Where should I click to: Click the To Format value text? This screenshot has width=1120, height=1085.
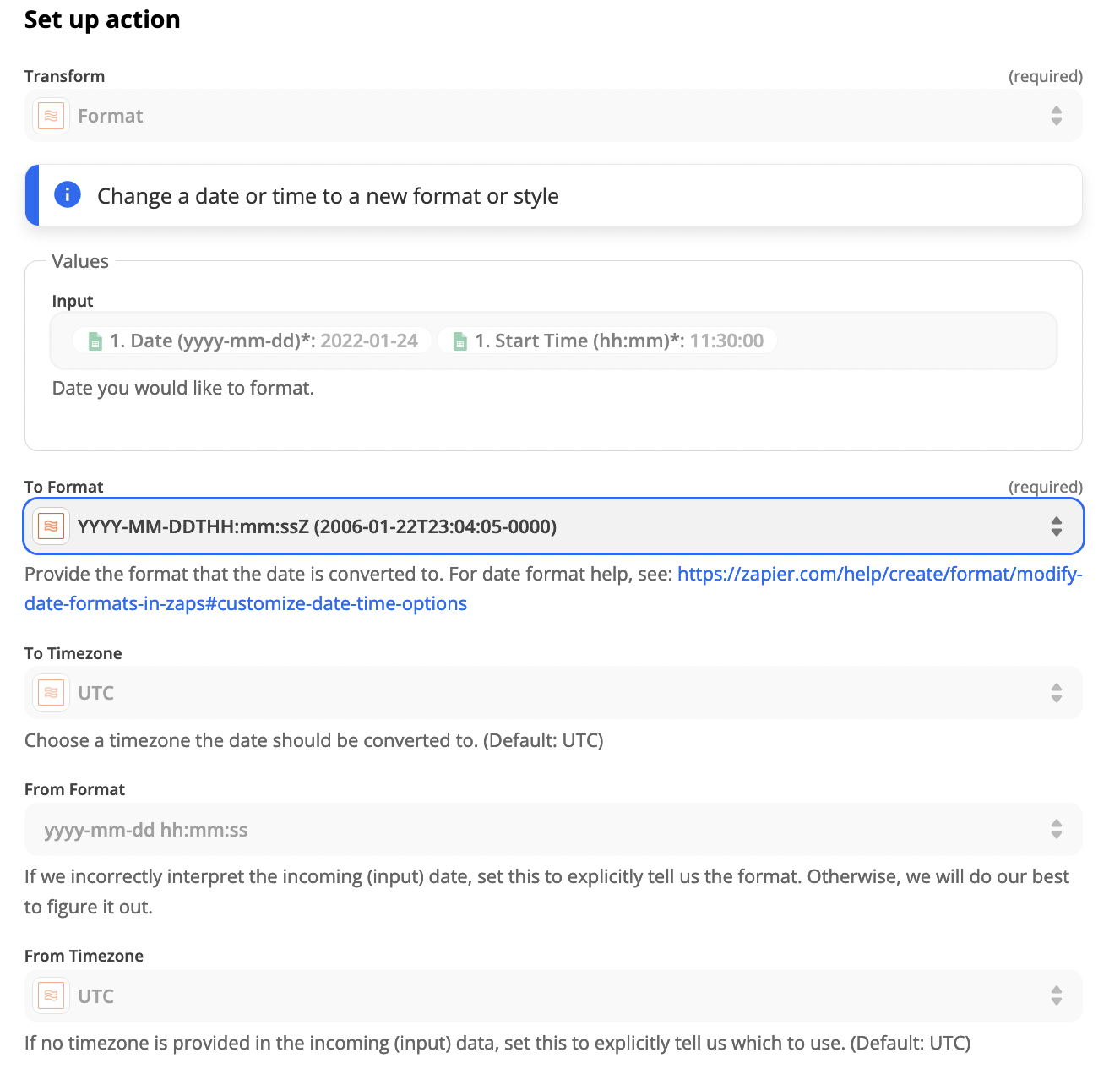click(x=317, y=526)
